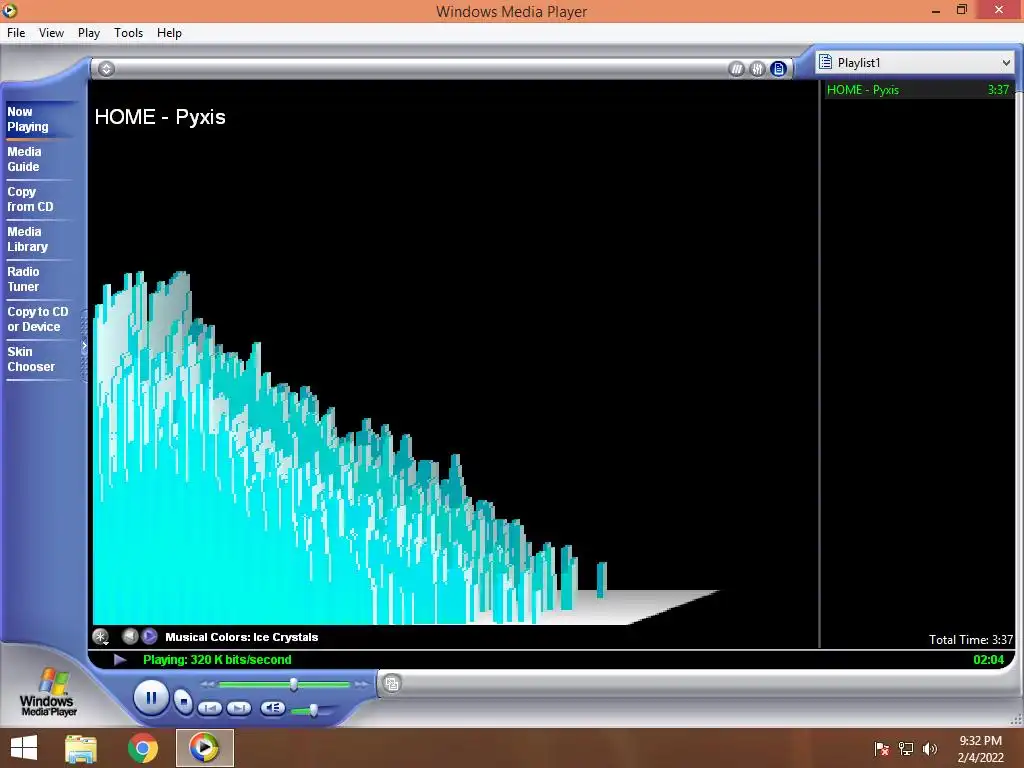Click the rewind arrows beside seek bar

207,684
